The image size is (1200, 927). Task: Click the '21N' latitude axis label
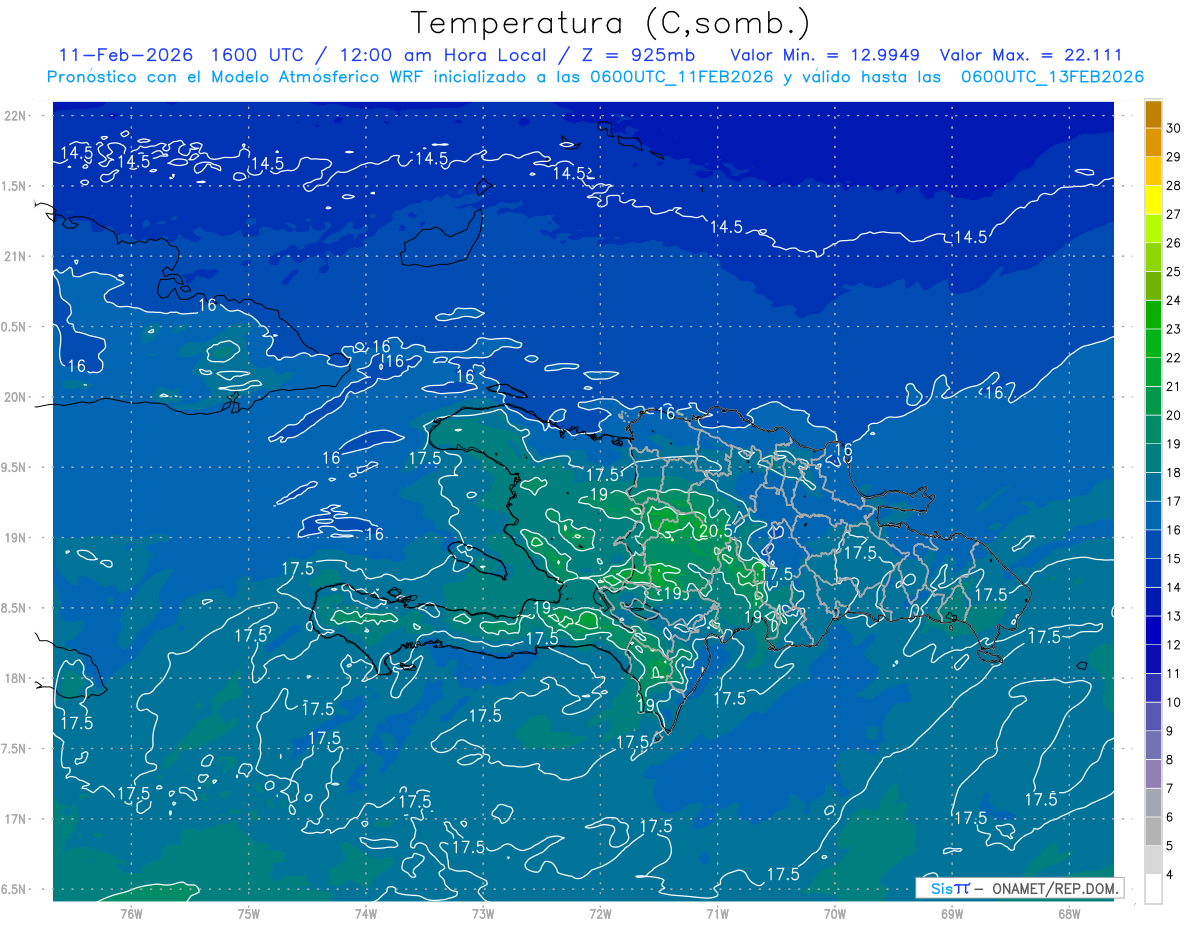tap(17, 256)
